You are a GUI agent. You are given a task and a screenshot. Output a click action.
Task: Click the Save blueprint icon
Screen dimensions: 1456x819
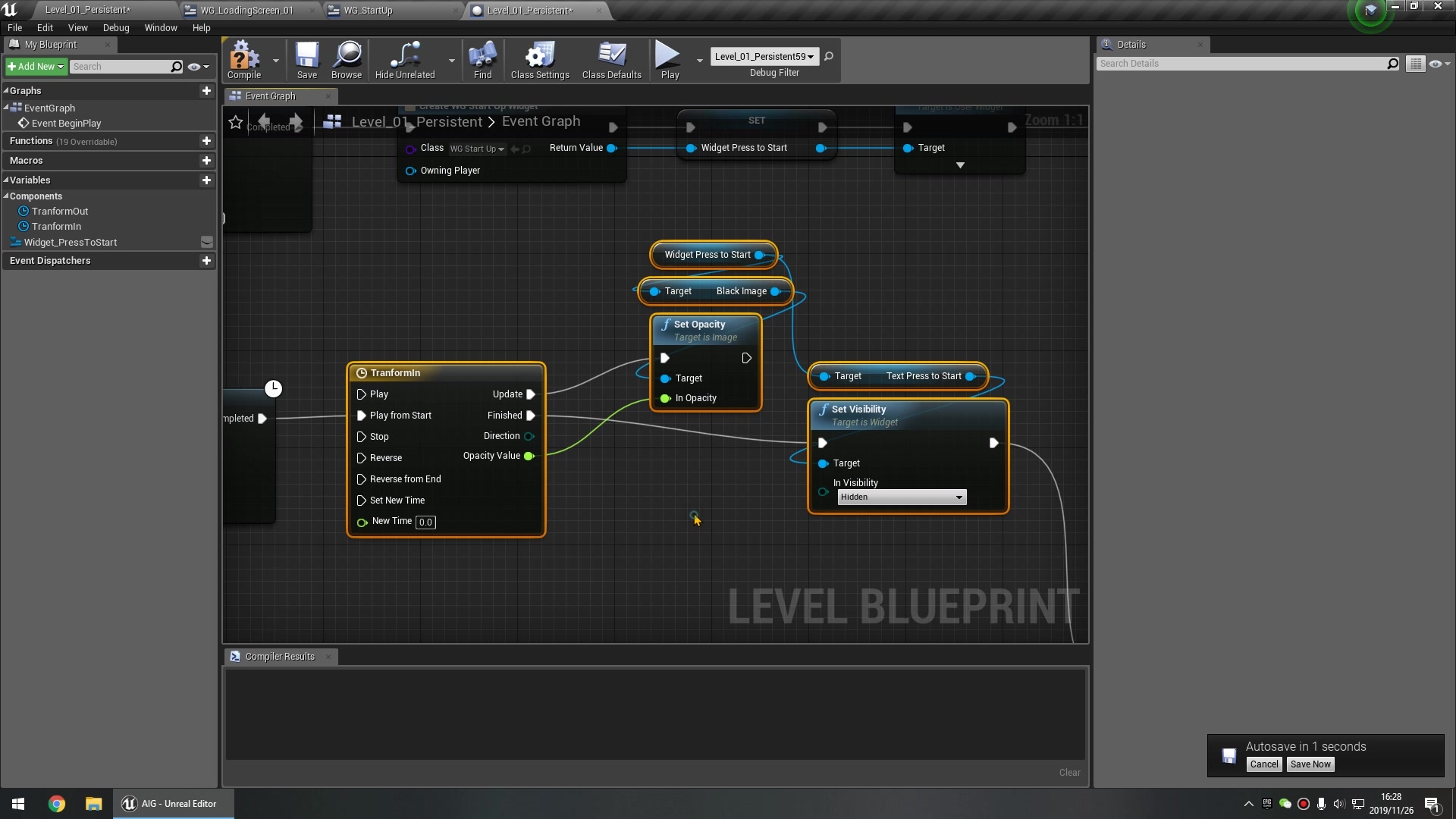click(306, 59)
